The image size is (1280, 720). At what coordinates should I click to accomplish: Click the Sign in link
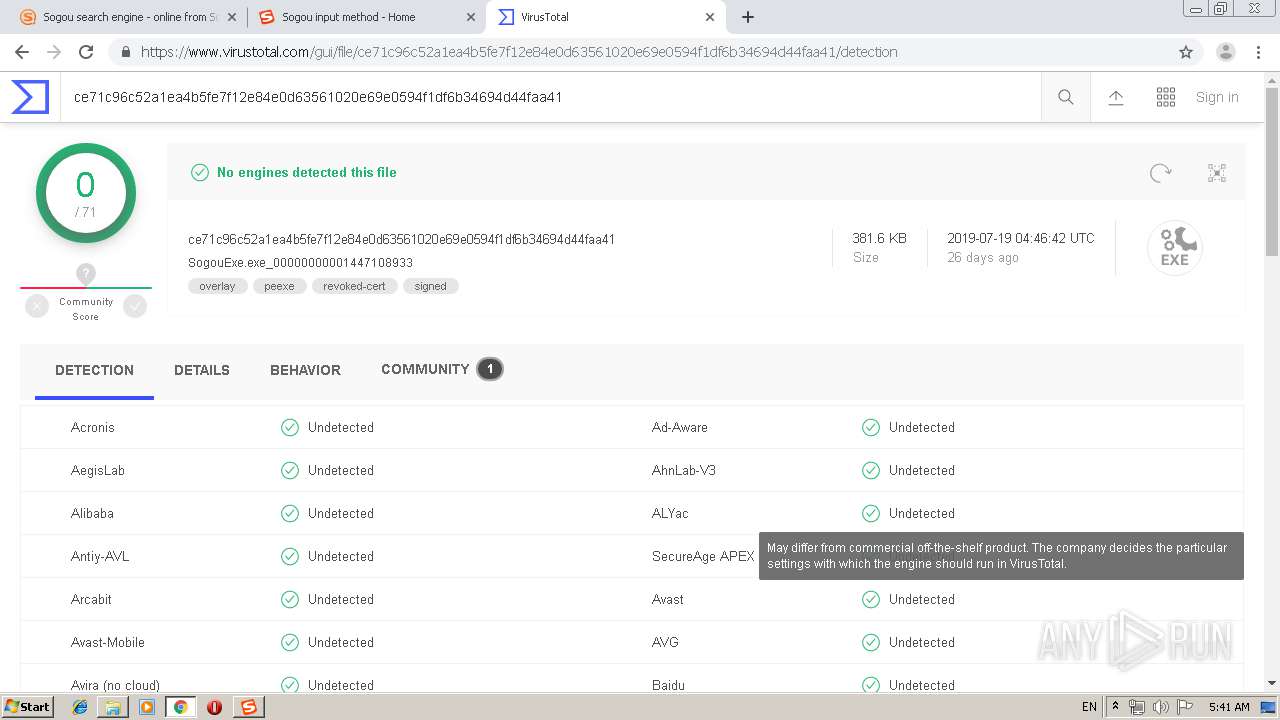tap(1217, 97)
